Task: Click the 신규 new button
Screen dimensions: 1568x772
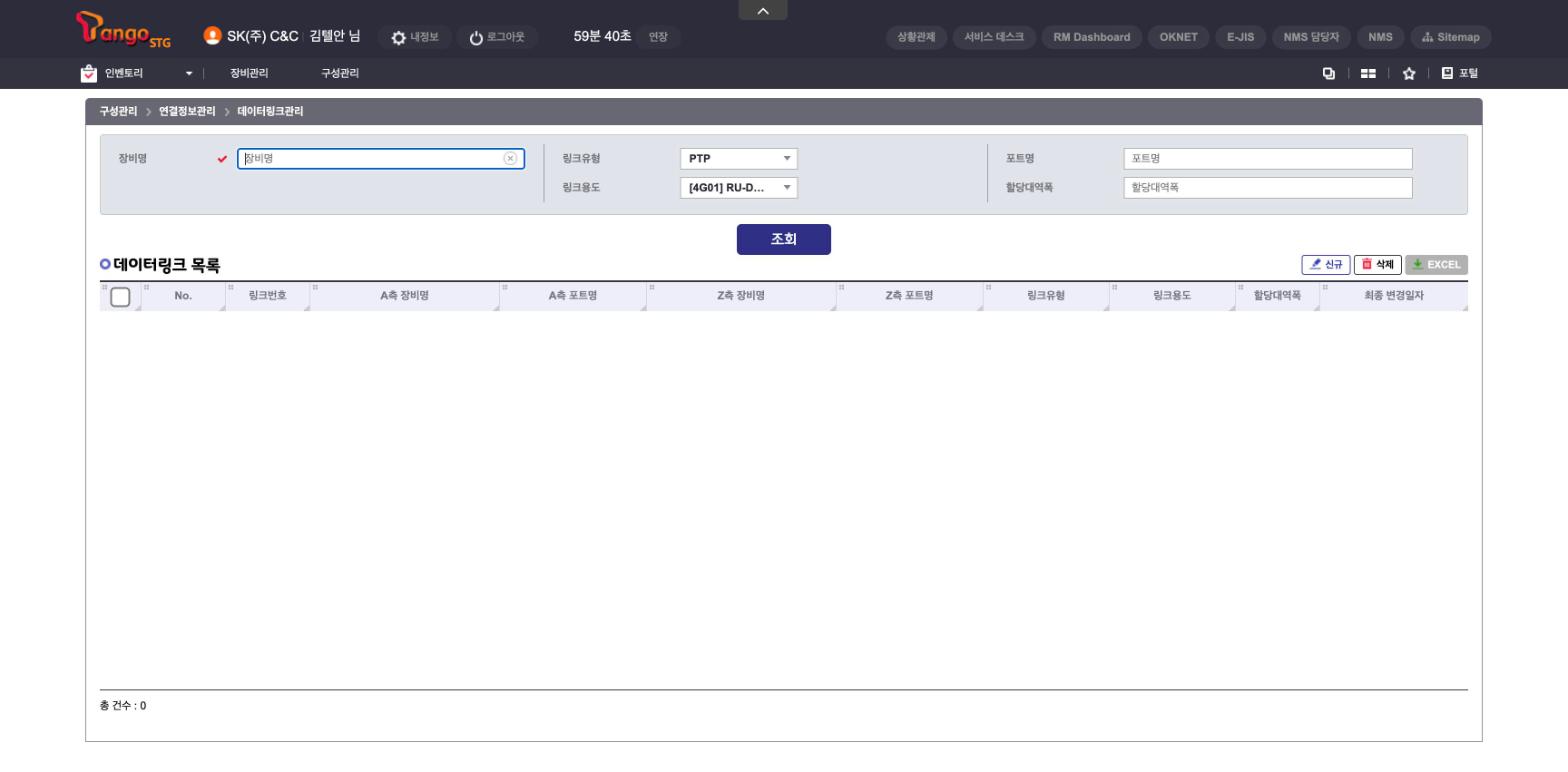Action: pos(1326,264)
